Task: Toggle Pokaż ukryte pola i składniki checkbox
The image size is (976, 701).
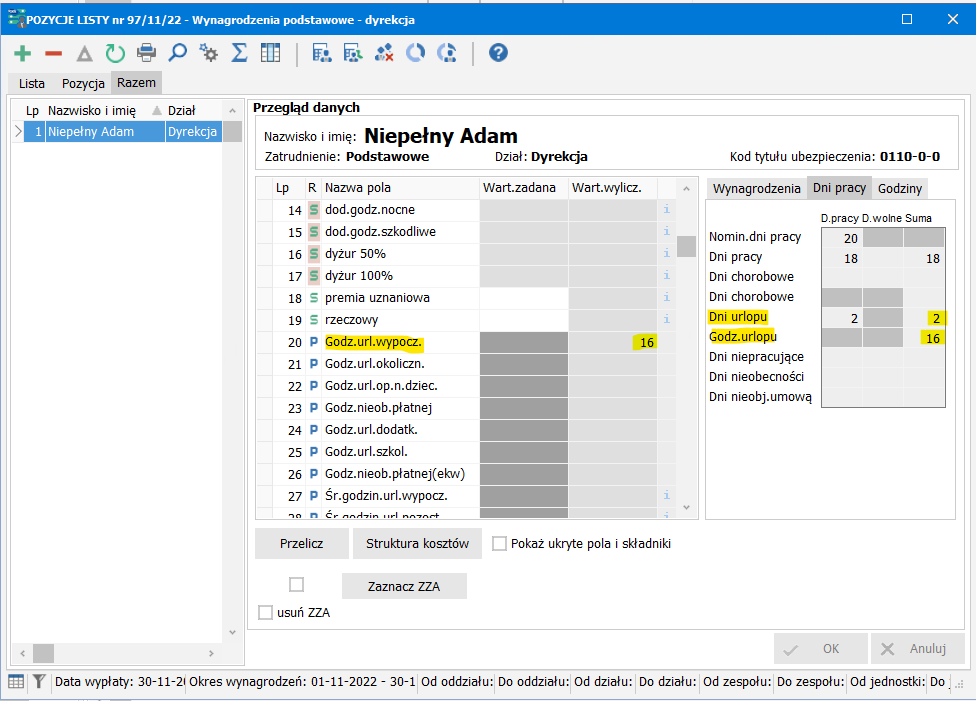Action: point(499,543)
